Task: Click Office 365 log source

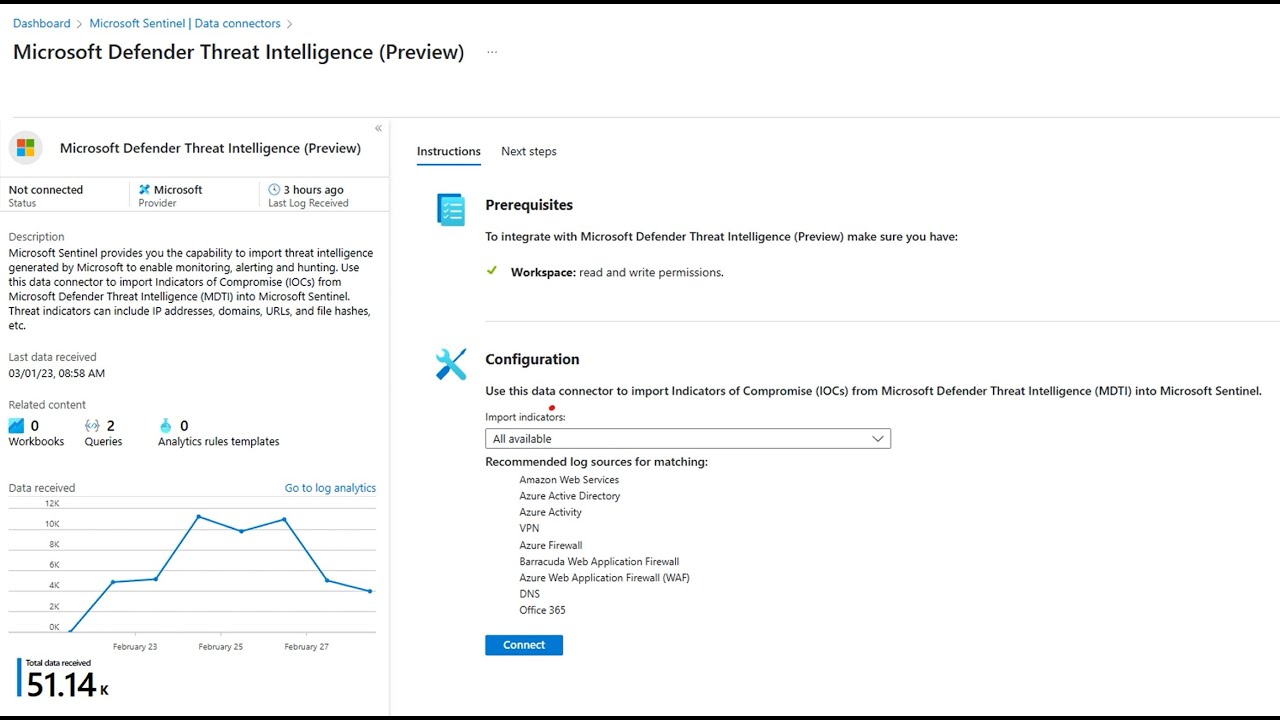Action: click(542, 610)
